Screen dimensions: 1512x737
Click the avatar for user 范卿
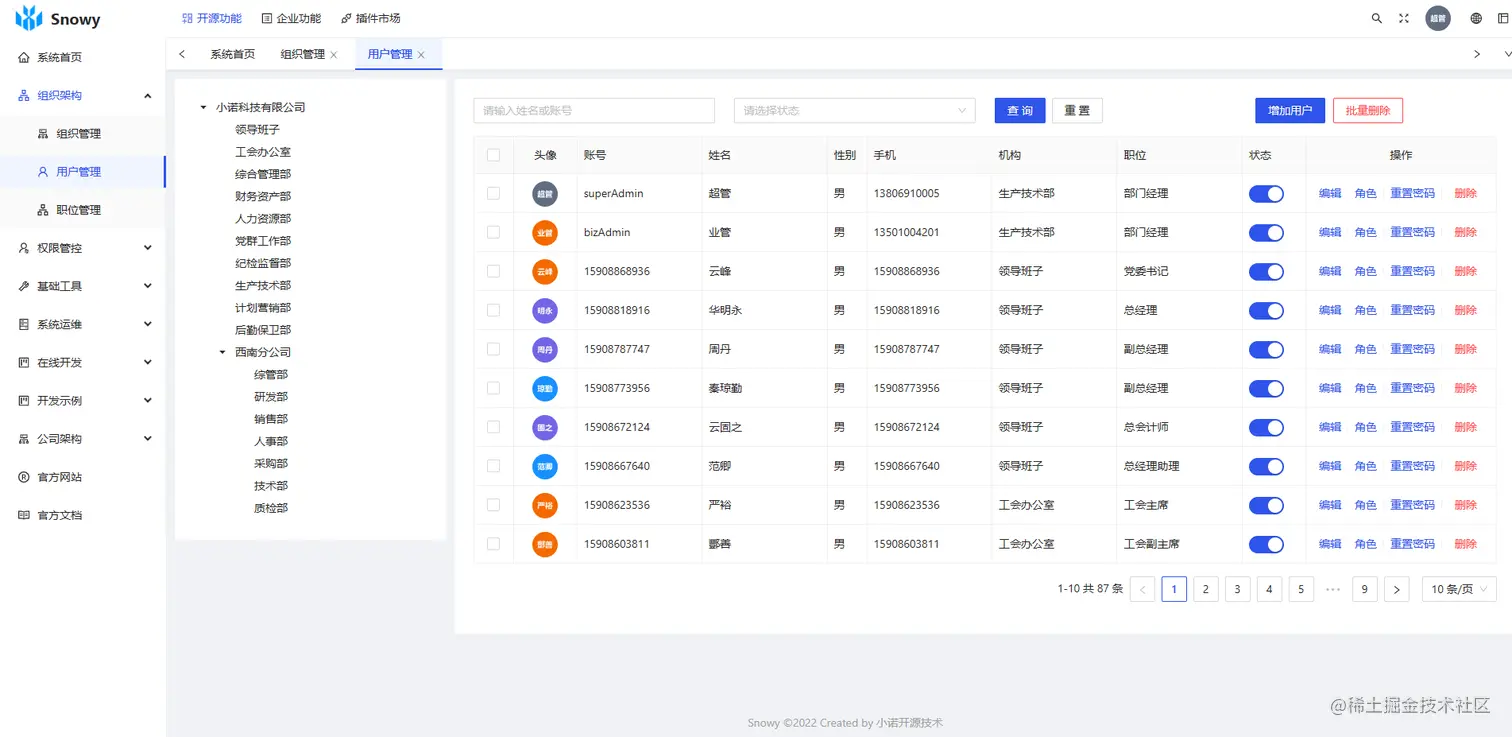(x=545, y=466)
